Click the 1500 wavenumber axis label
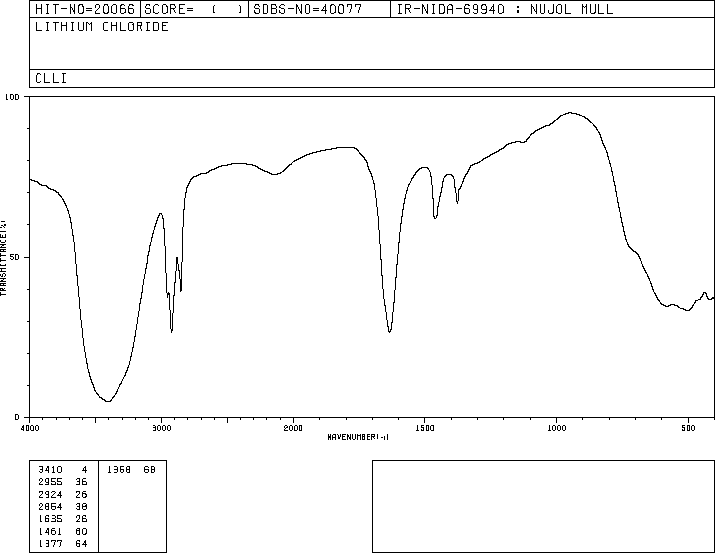The height and width of the screenshot is (553, 715). pos(425,428)
